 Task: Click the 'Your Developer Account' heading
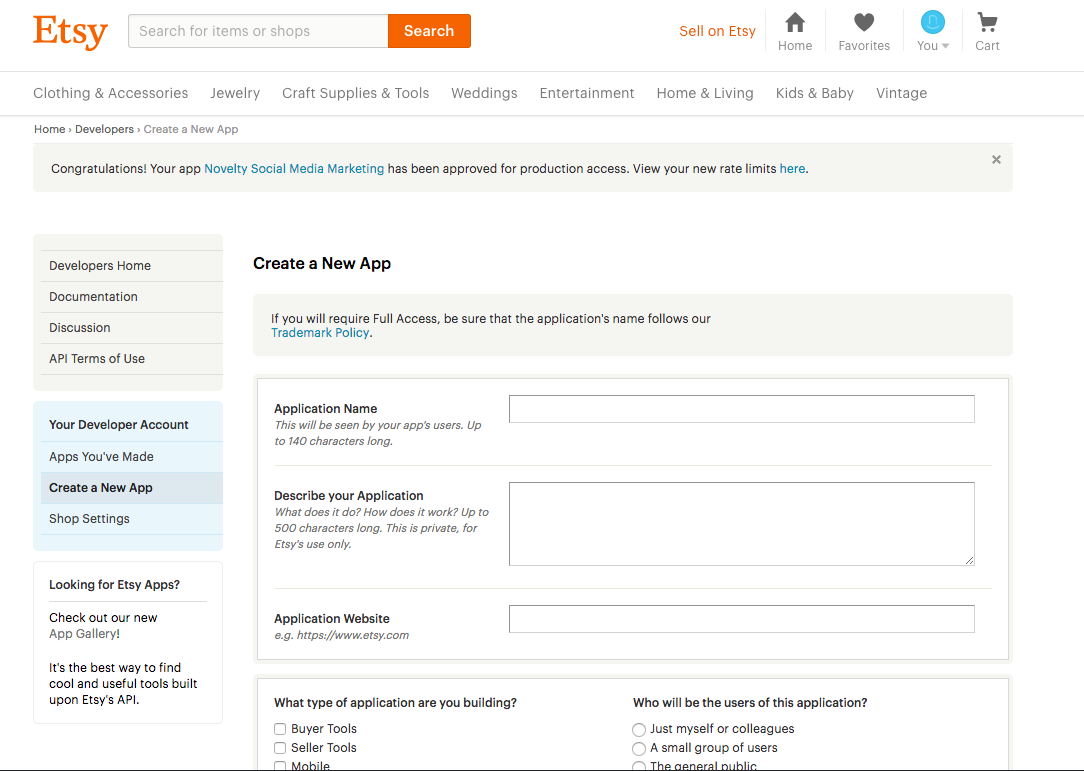119,425
